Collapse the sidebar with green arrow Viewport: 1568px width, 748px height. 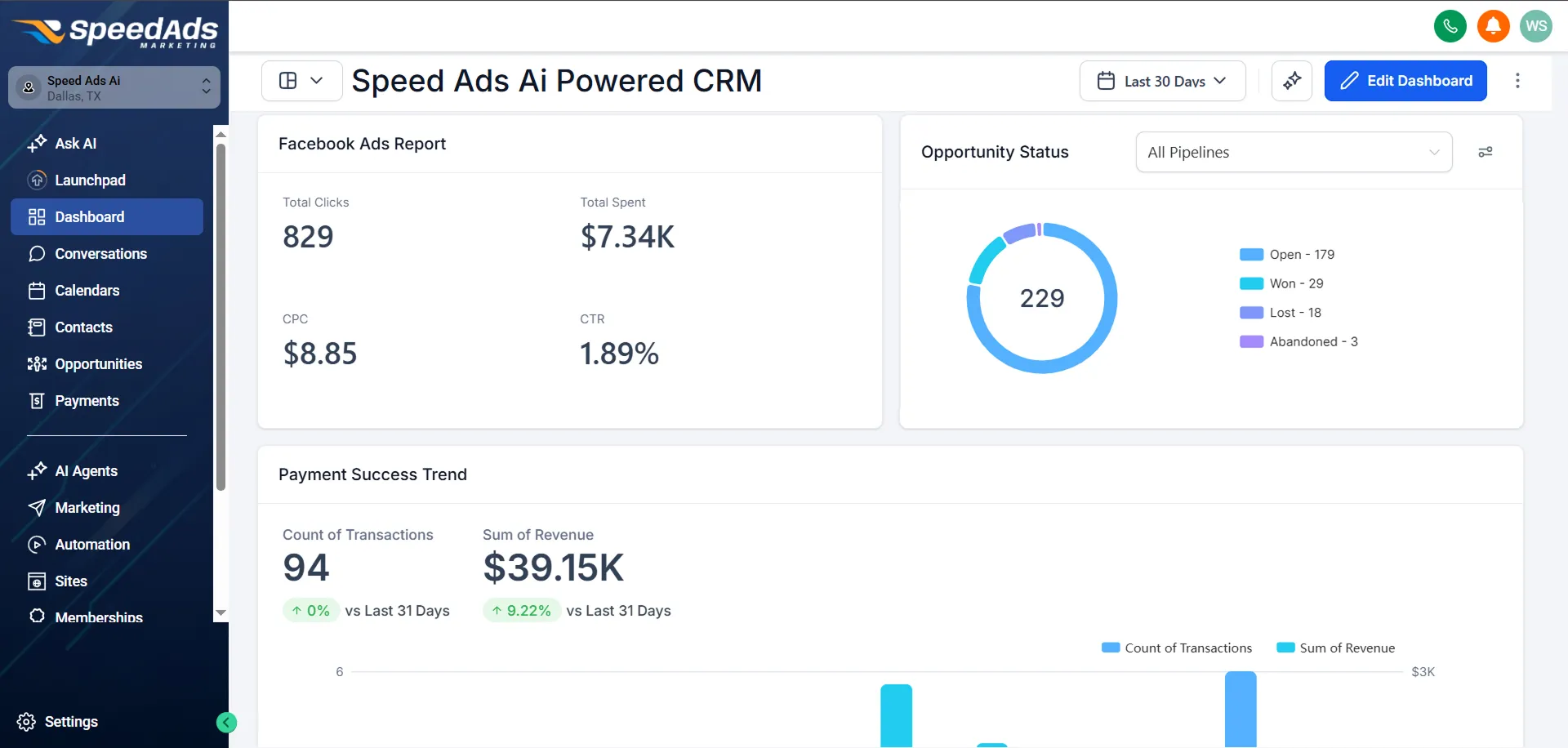pos(226,722)
